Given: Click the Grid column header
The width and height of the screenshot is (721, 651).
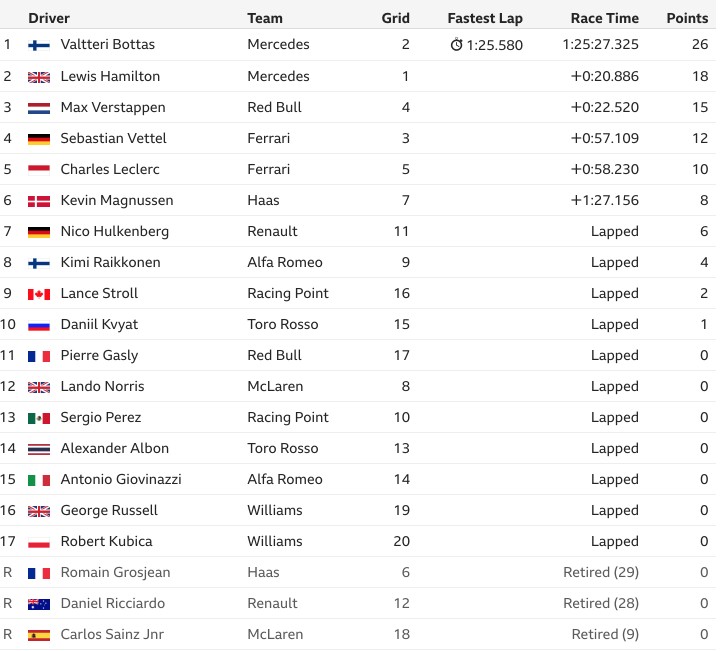Looking at the screenshot, I should click(395, 18).
